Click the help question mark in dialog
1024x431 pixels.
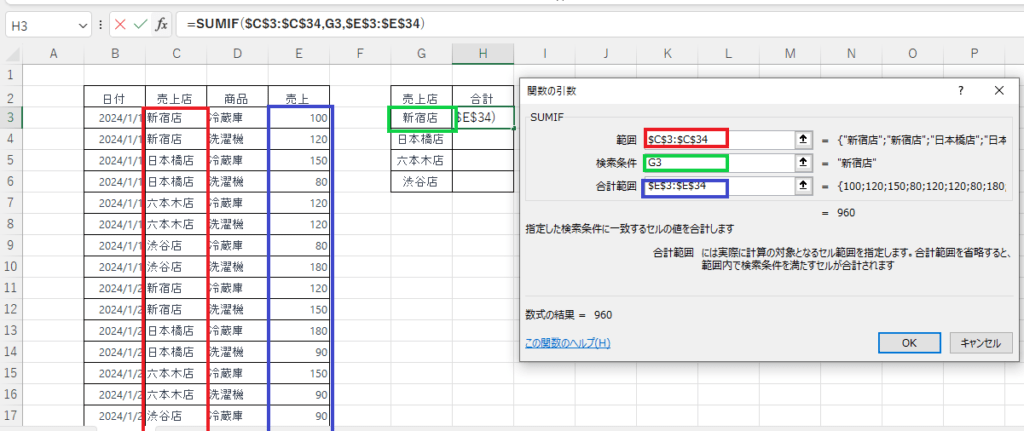pyautogui.click(x=961, y=91)
